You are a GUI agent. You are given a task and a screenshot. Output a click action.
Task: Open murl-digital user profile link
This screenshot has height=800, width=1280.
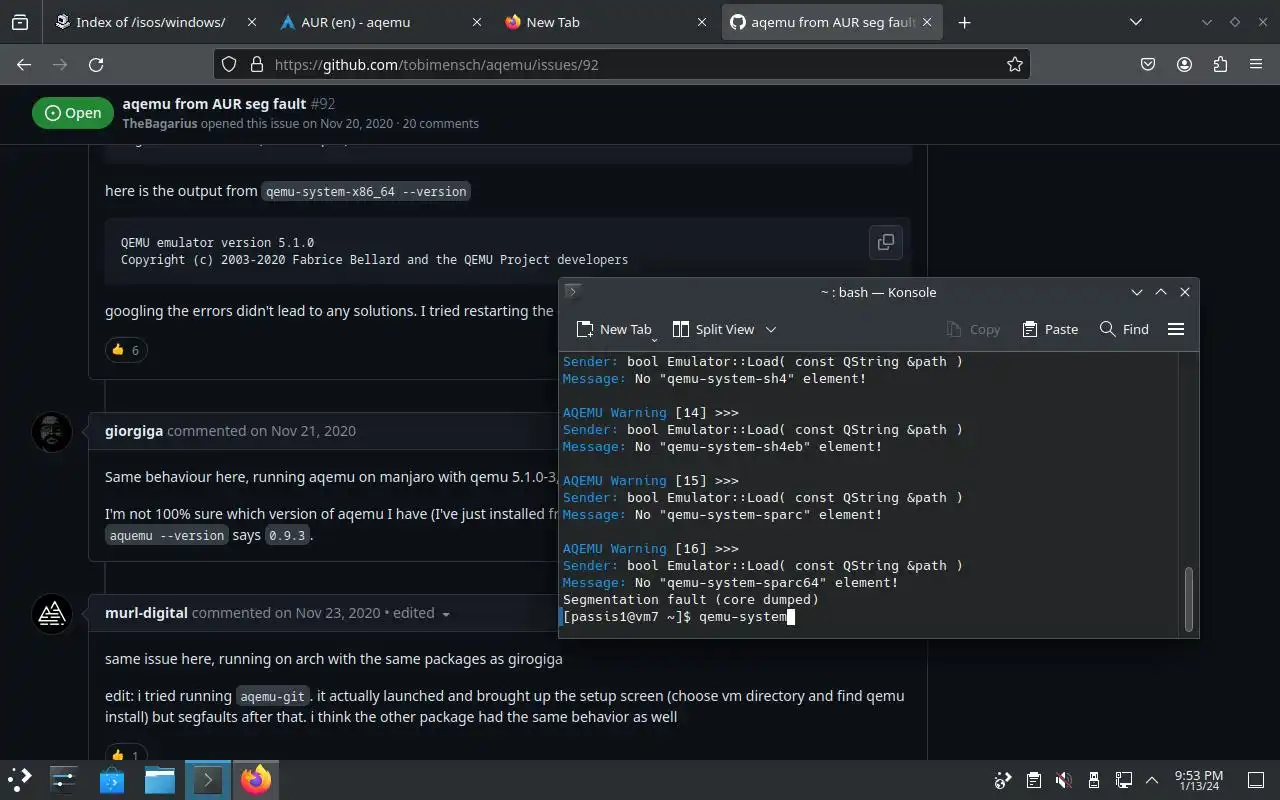click(146, 613)
